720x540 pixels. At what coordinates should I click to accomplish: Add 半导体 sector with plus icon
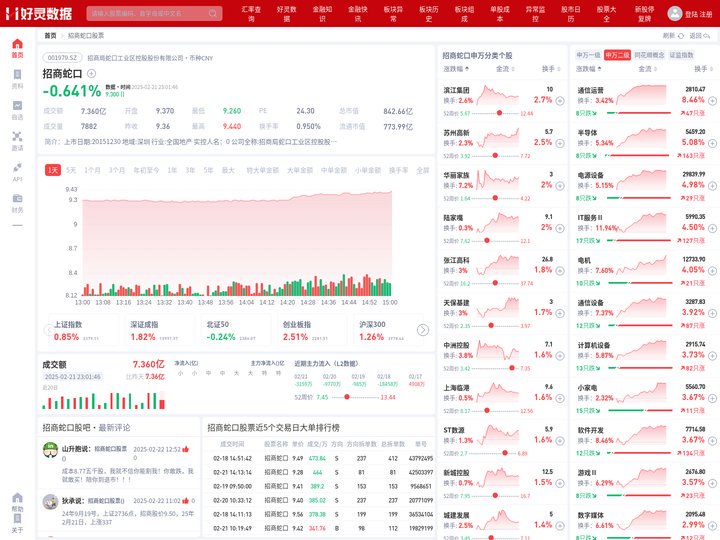click(x=712, y=143)
